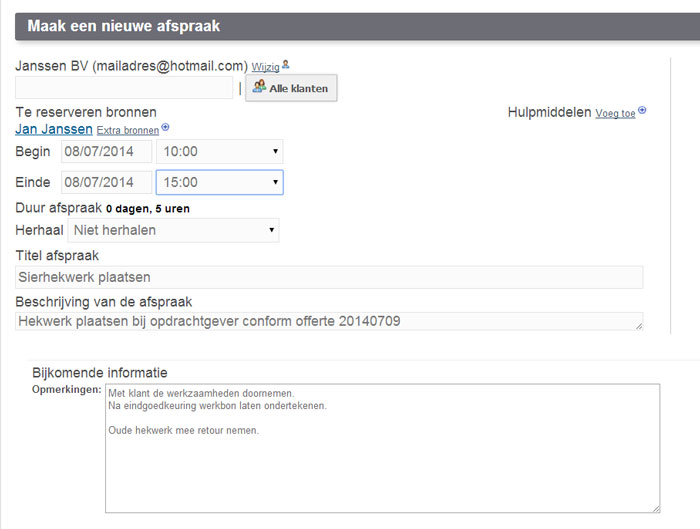This screenshot has height=529, width=700.
Task: Open the Jan Janssen resource link
Action: tap(54, 129)
